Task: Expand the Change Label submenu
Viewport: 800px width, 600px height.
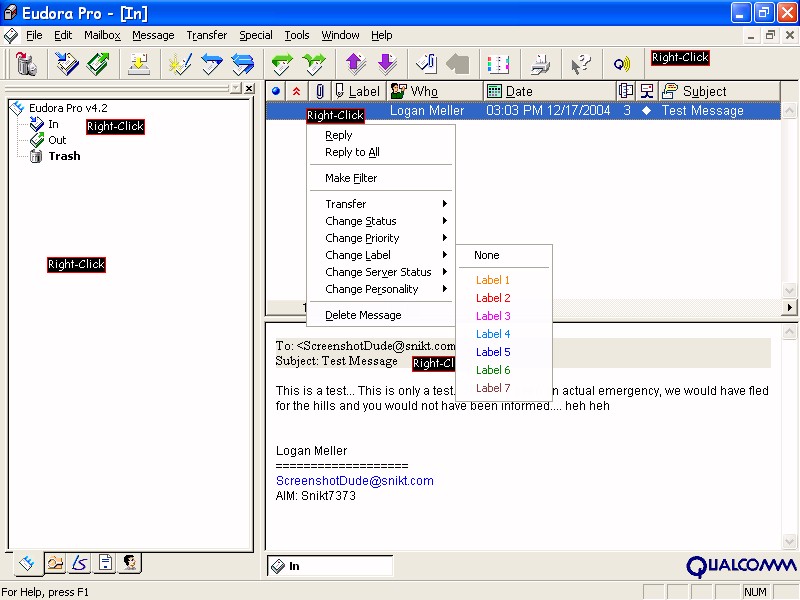Action: [381, 255]
